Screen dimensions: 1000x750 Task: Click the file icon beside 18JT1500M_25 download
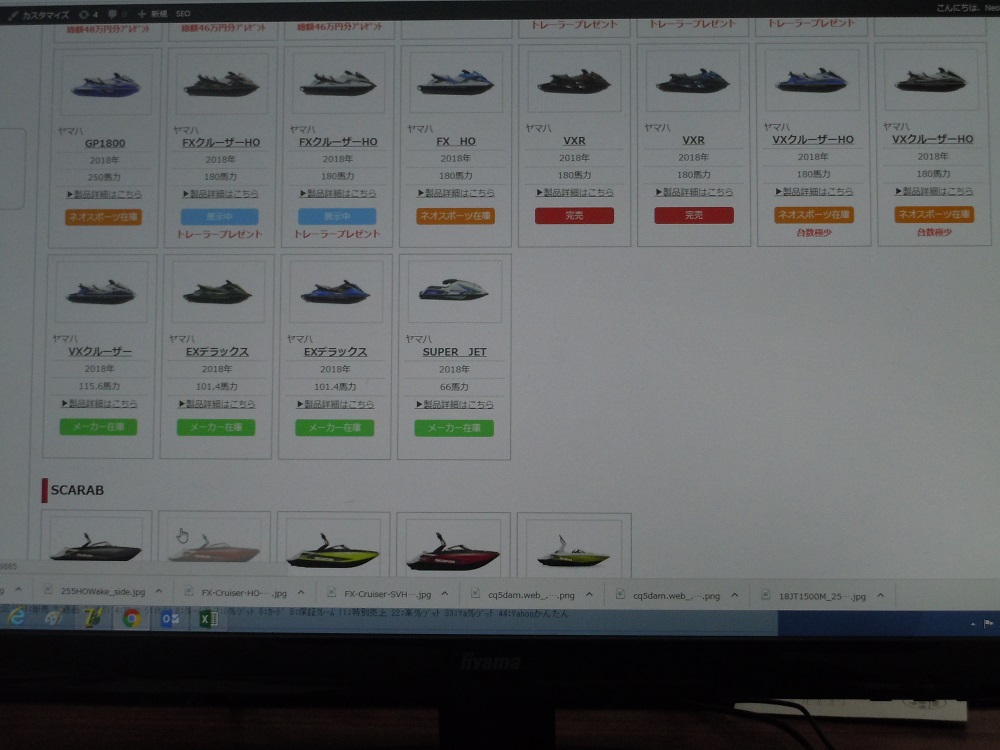click(x=766, y=595)
